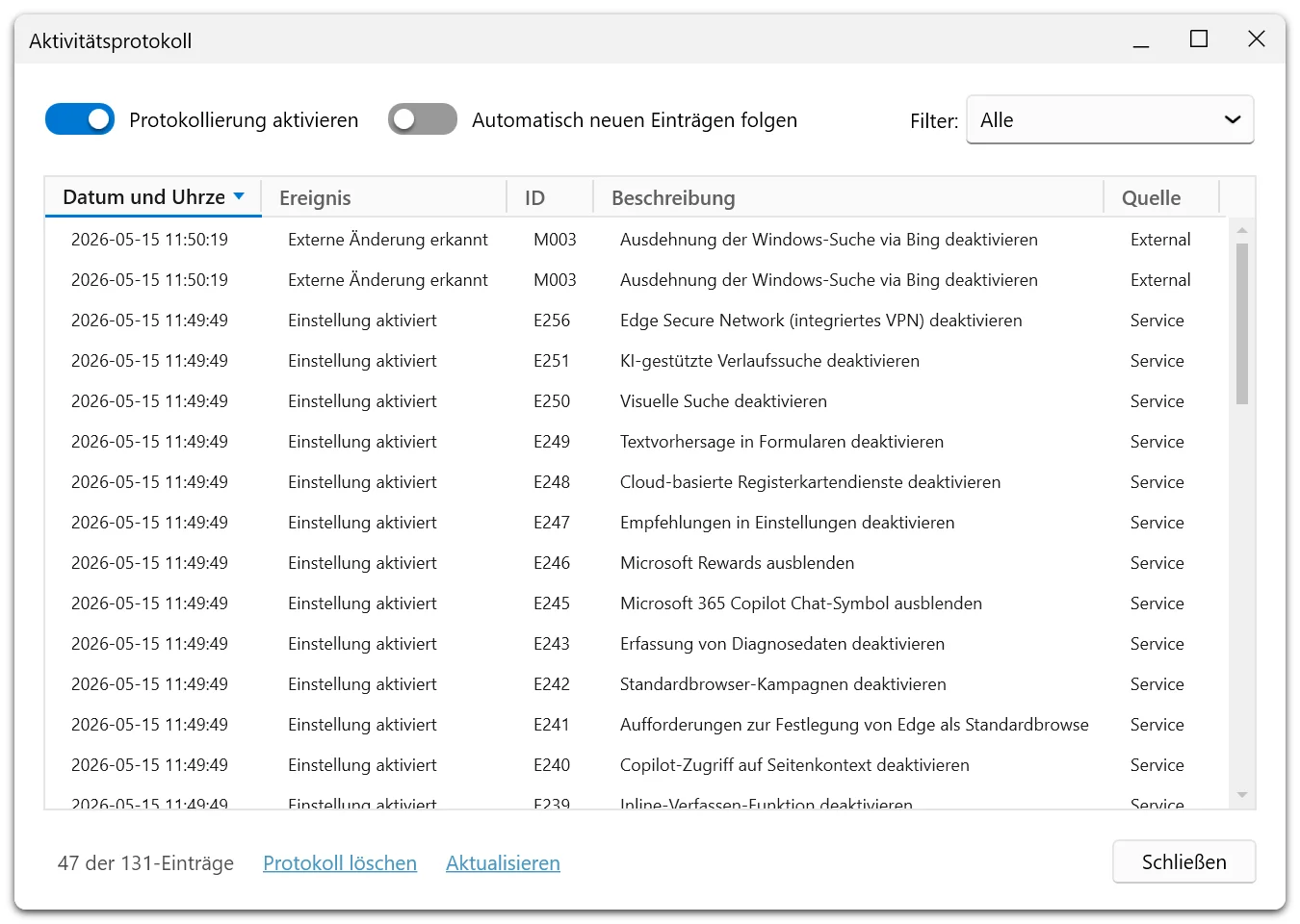Select 'Copilot-Zugriff auf Seitenkontext deaktivieren' entry
Viewport: 1300px width, 924px height.
click(794, 765)
